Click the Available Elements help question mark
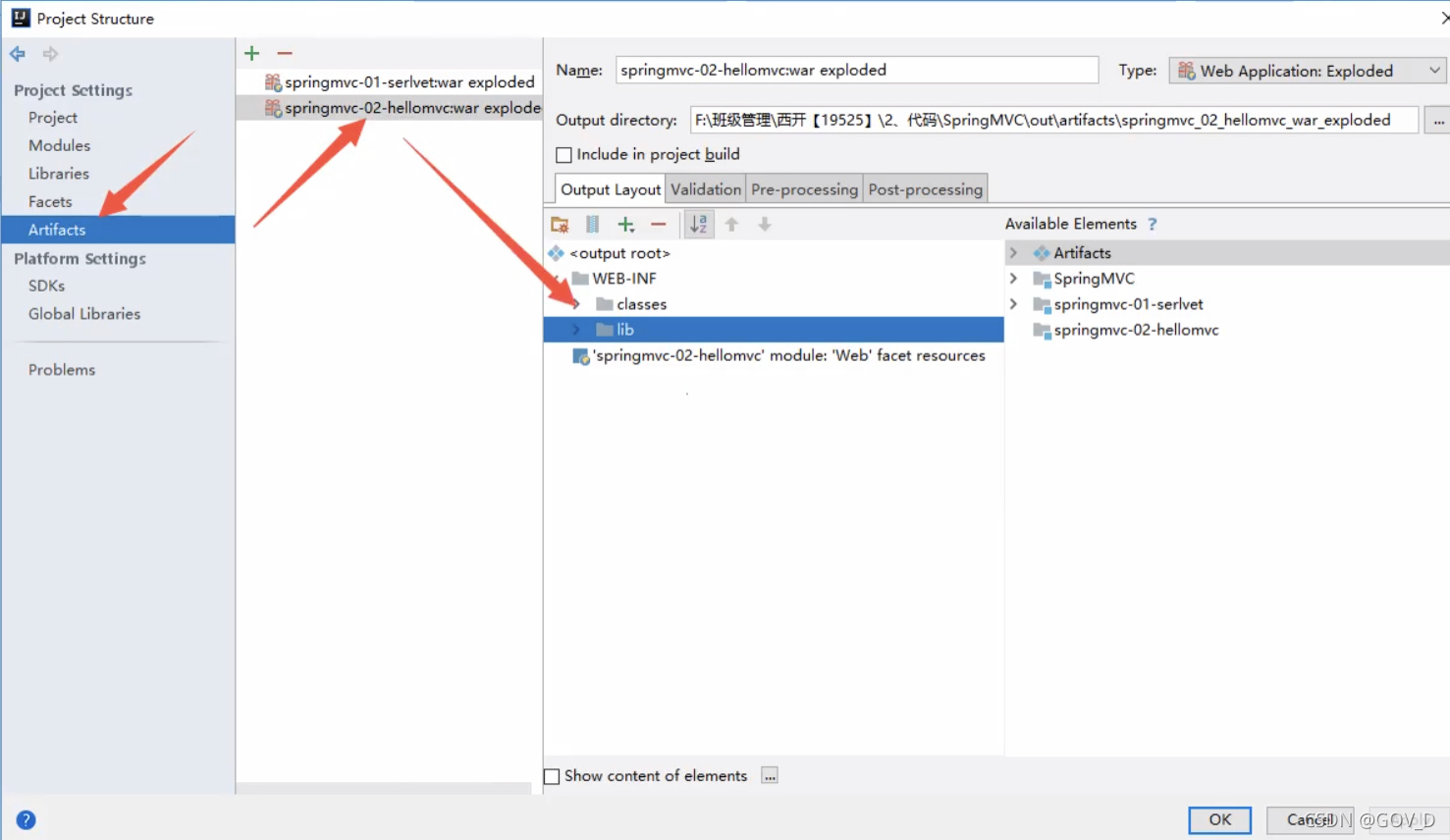 [1153, 225]
